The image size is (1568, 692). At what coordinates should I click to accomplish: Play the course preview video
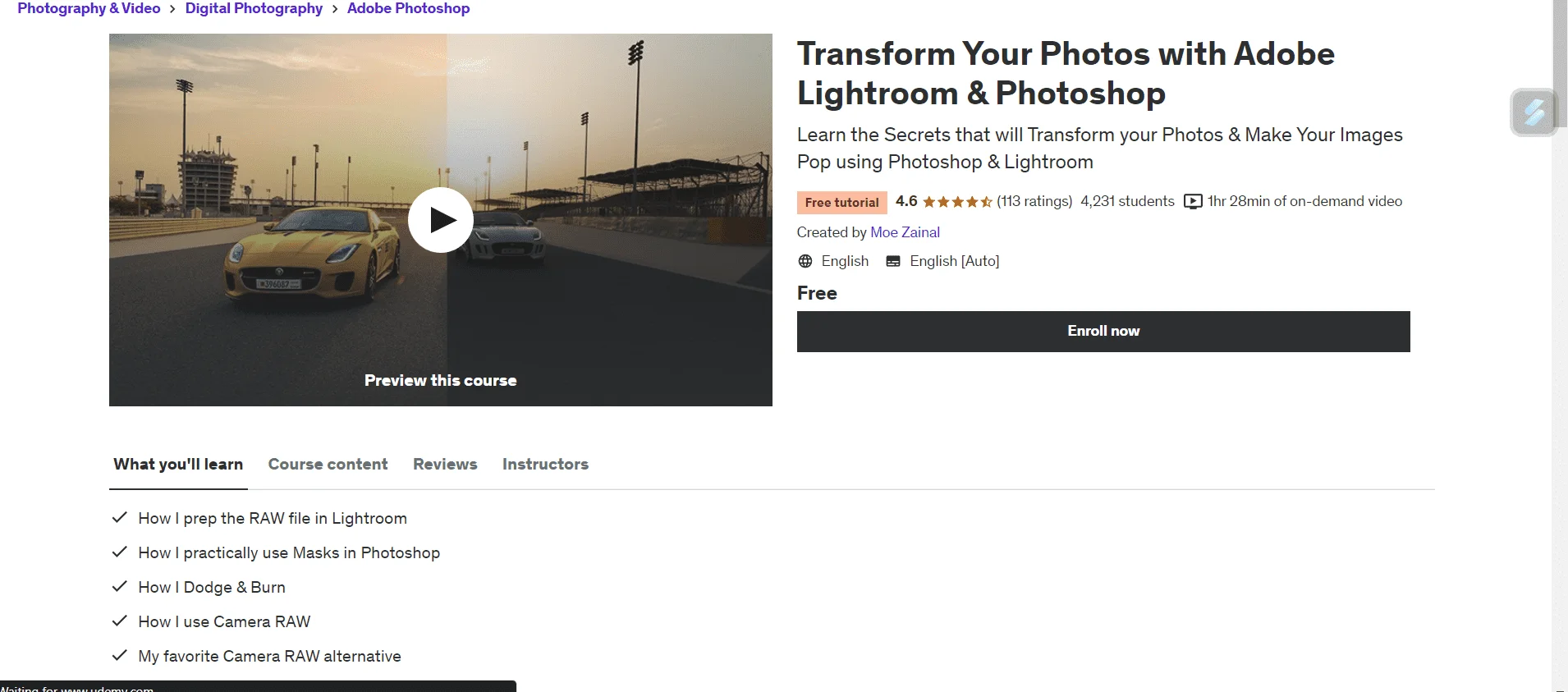coord(441,220)
